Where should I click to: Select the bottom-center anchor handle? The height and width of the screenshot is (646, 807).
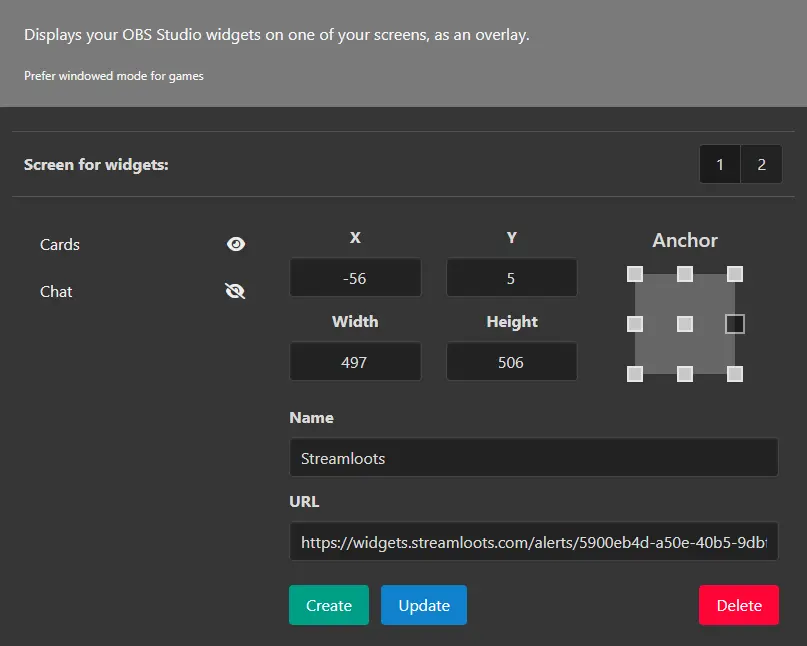[x=685, y=373]
